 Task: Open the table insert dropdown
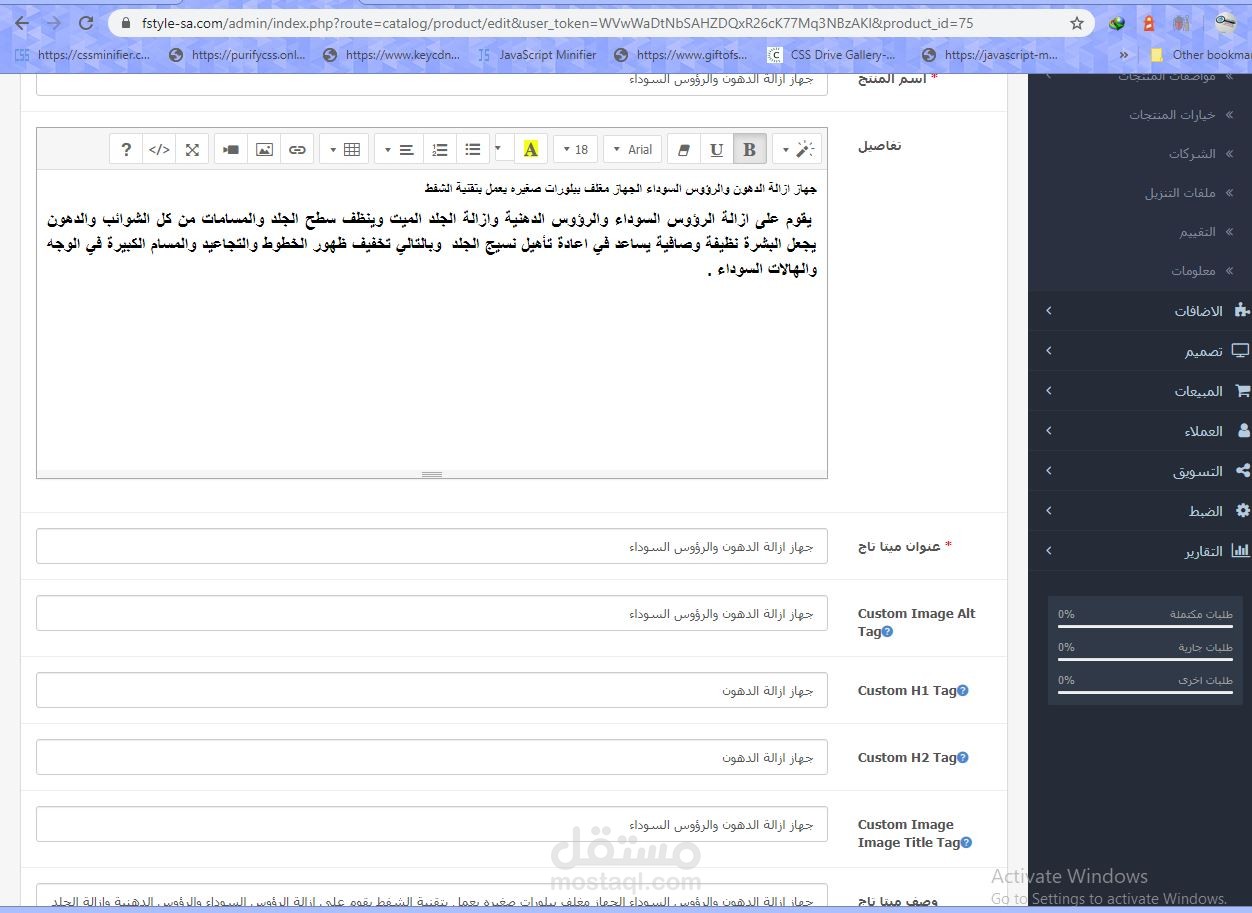pos(344,149)
